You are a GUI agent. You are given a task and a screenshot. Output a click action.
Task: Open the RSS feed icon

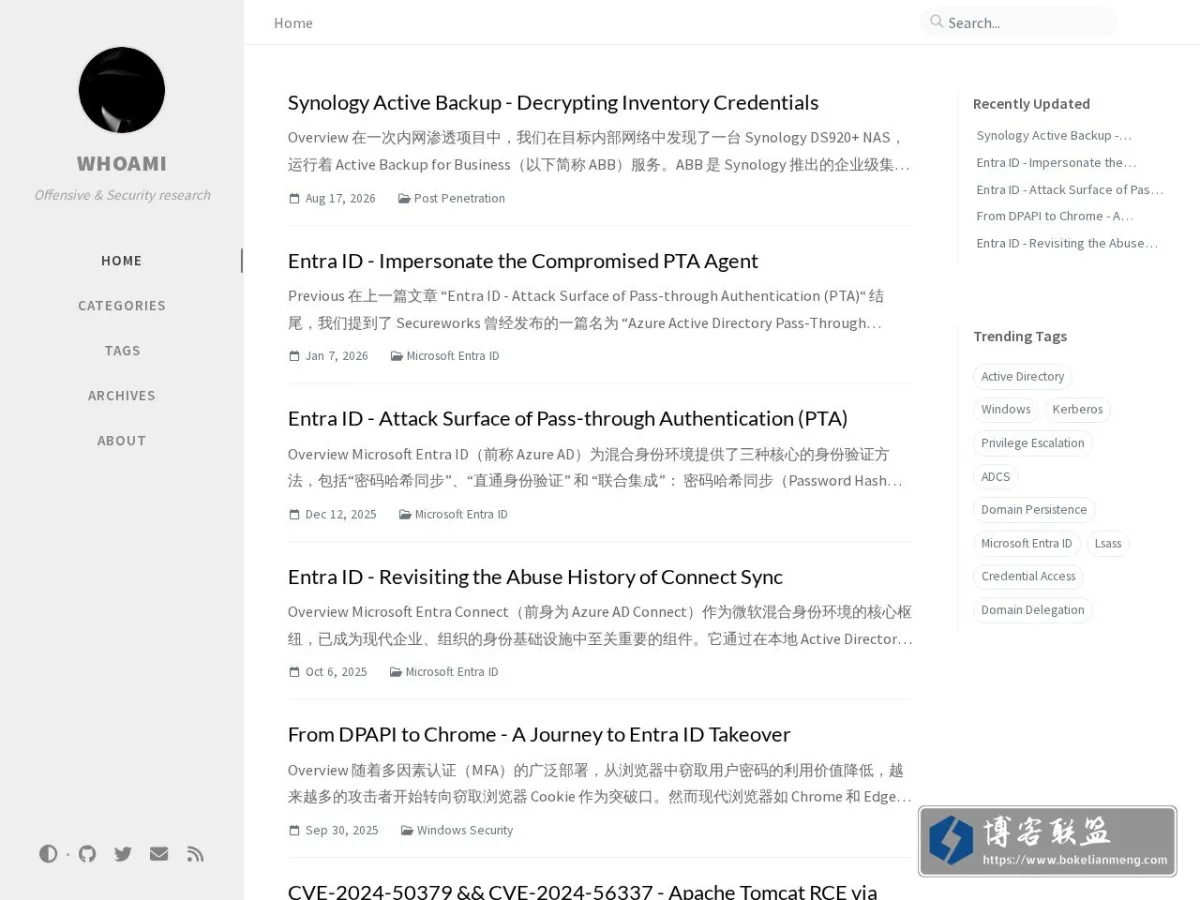pos(195,854)
